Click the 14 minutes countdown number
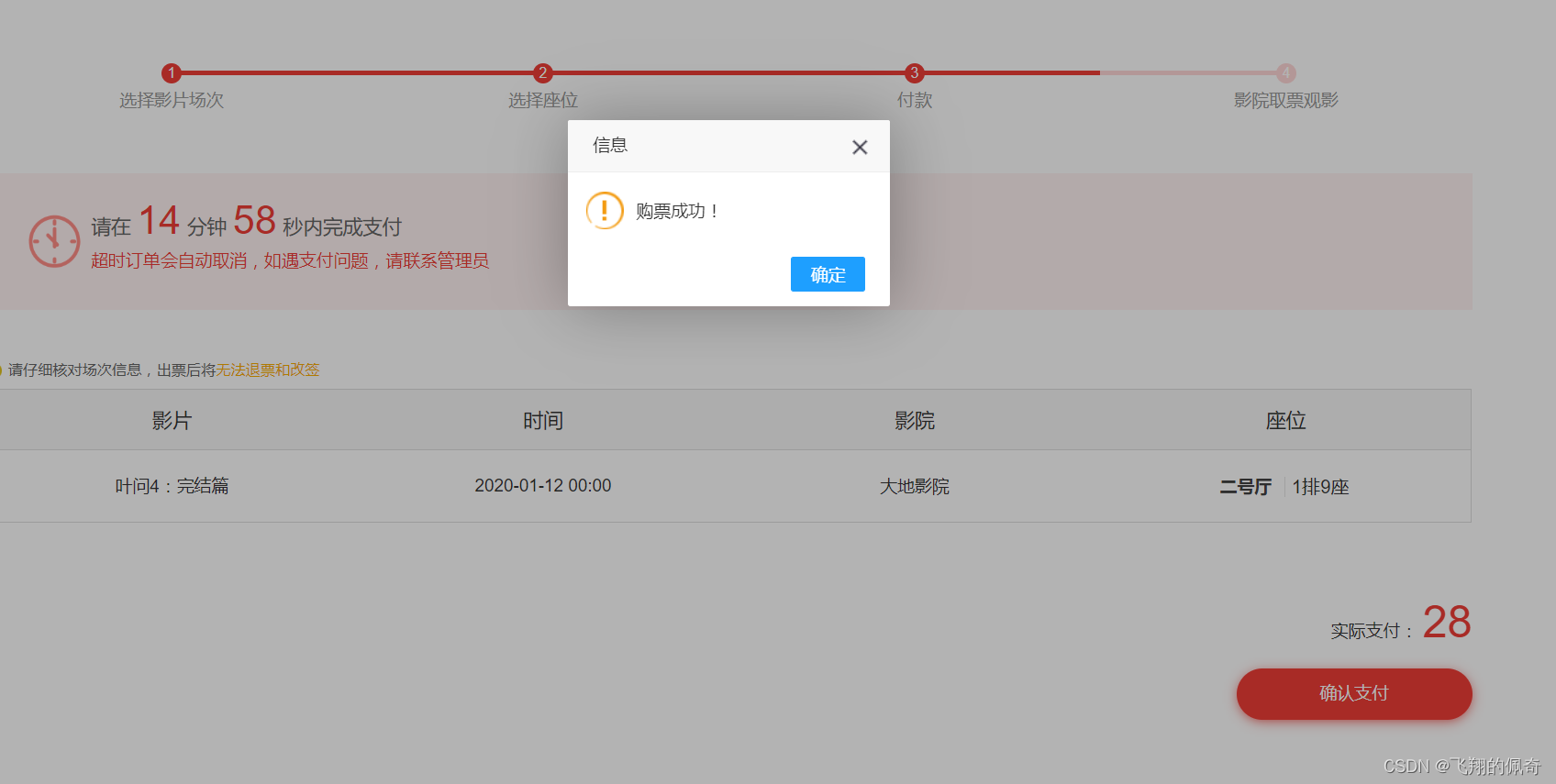The width and height of the screenshot is (1556, 784). (x=159, y=220)
